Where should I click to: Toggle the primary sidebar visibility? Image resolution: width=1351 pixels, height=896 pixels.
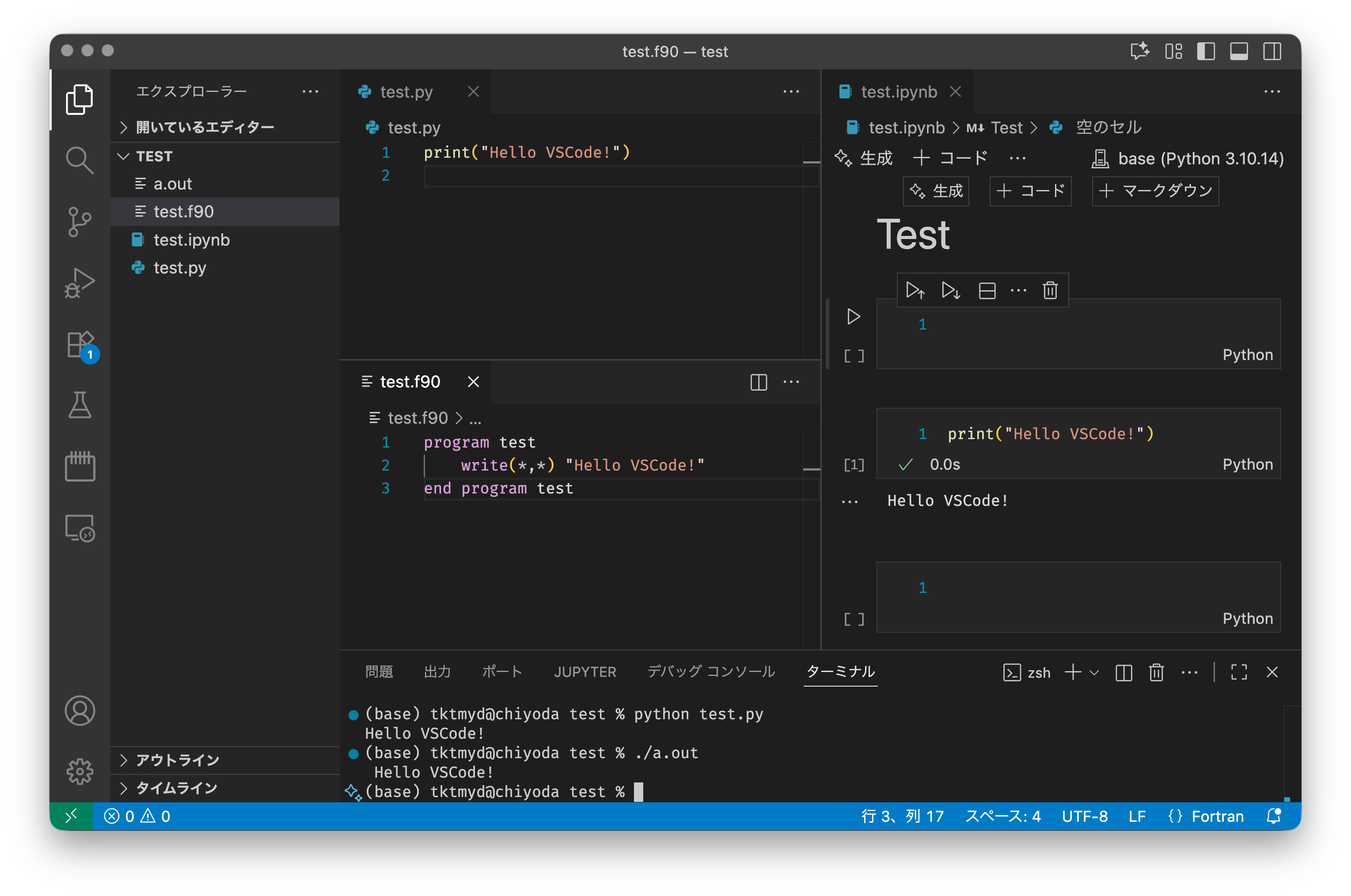(1205, 51)
